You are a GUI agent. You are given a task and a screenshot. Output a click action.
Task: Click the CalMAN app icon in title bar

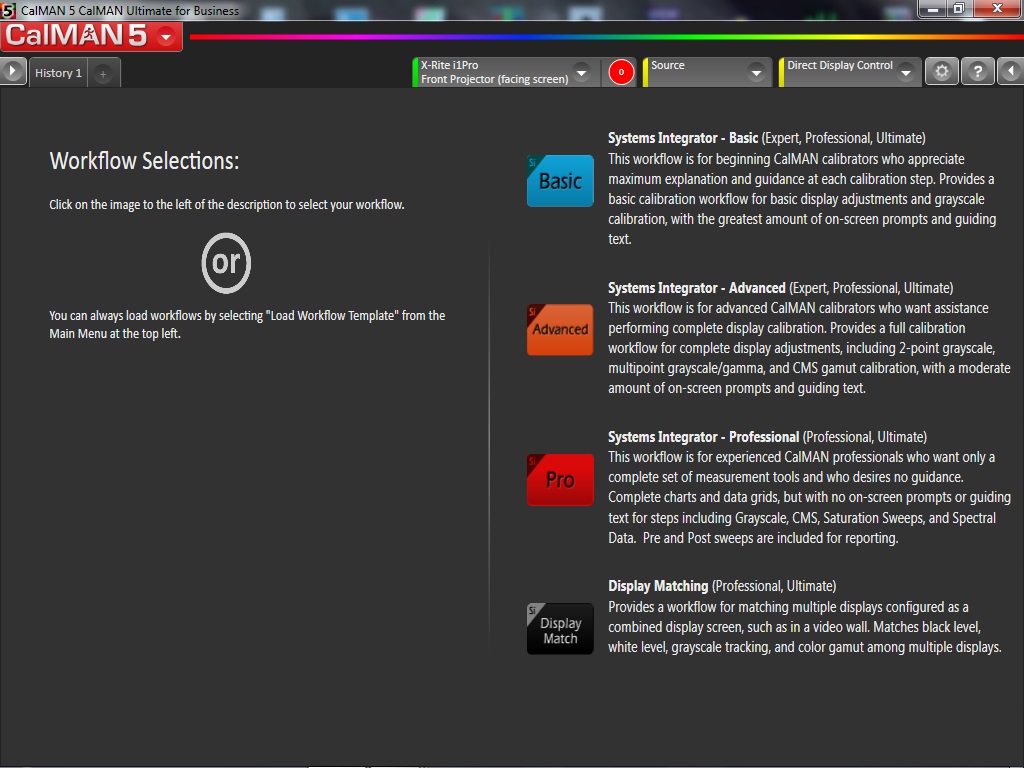point(9,10)
